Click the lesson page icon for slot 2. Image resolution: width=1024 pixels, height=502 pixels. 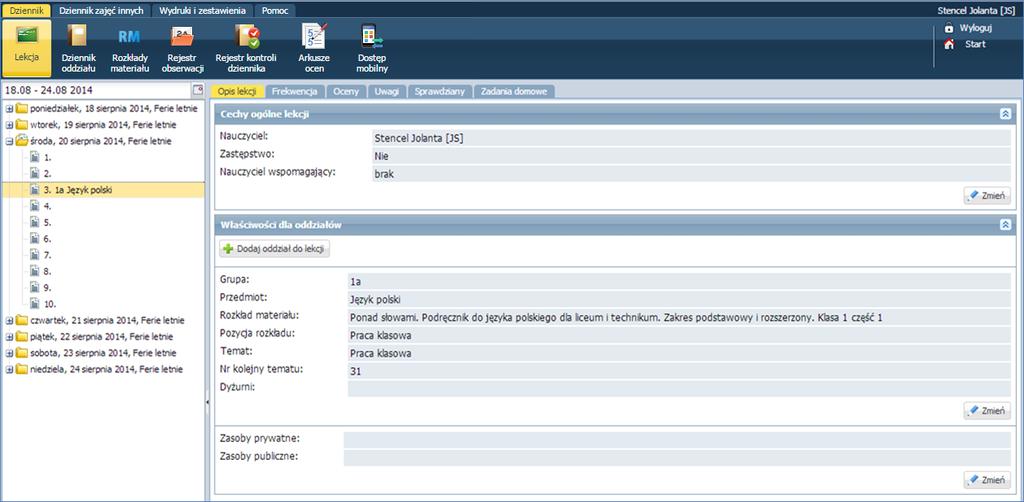click(35, 174)
